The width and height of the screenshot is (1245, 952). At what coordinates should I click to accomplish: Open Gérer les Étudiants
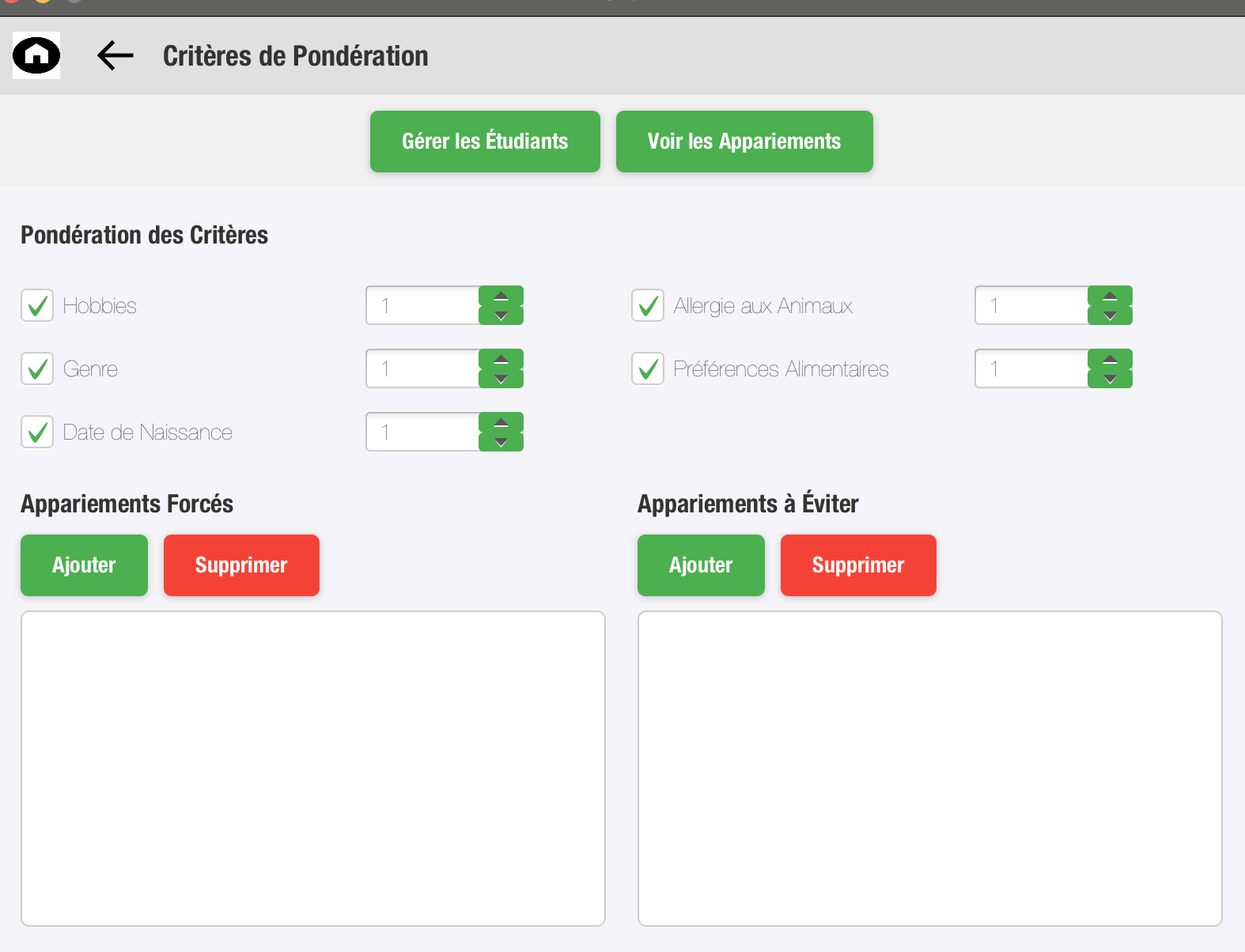point(485,142)
